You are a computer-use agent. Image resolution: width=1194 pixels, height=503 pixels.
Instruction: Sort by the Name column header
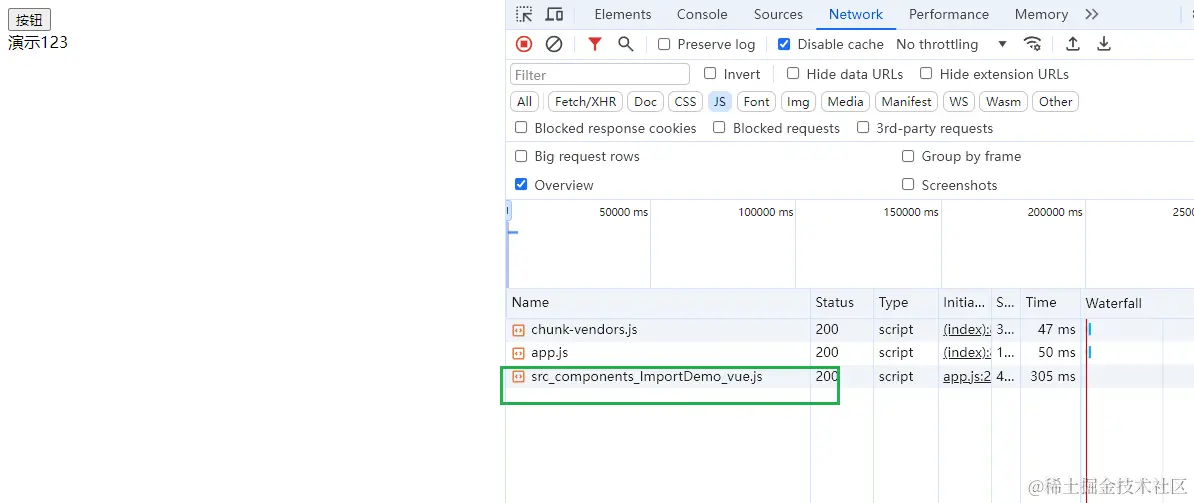pos(658,302)
